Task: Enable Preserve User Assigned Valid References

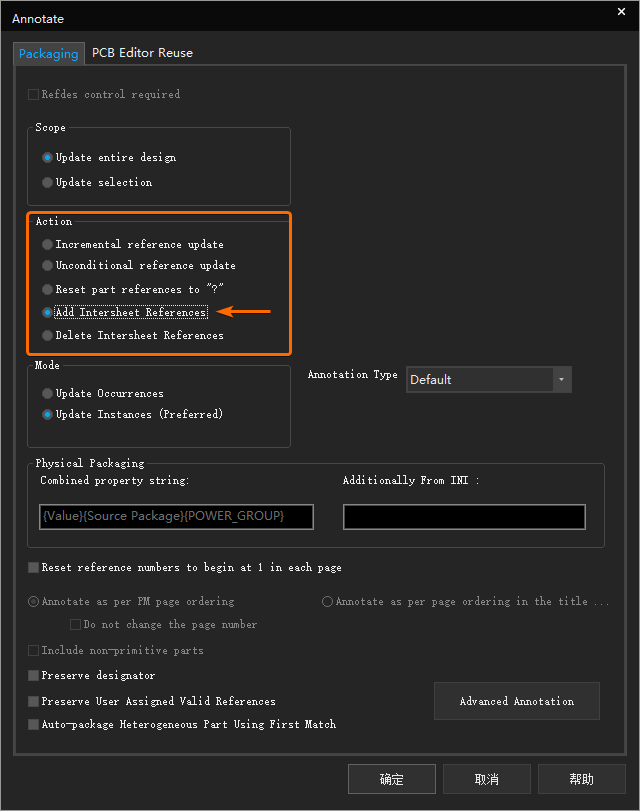Action: click(x=34, y=702)
